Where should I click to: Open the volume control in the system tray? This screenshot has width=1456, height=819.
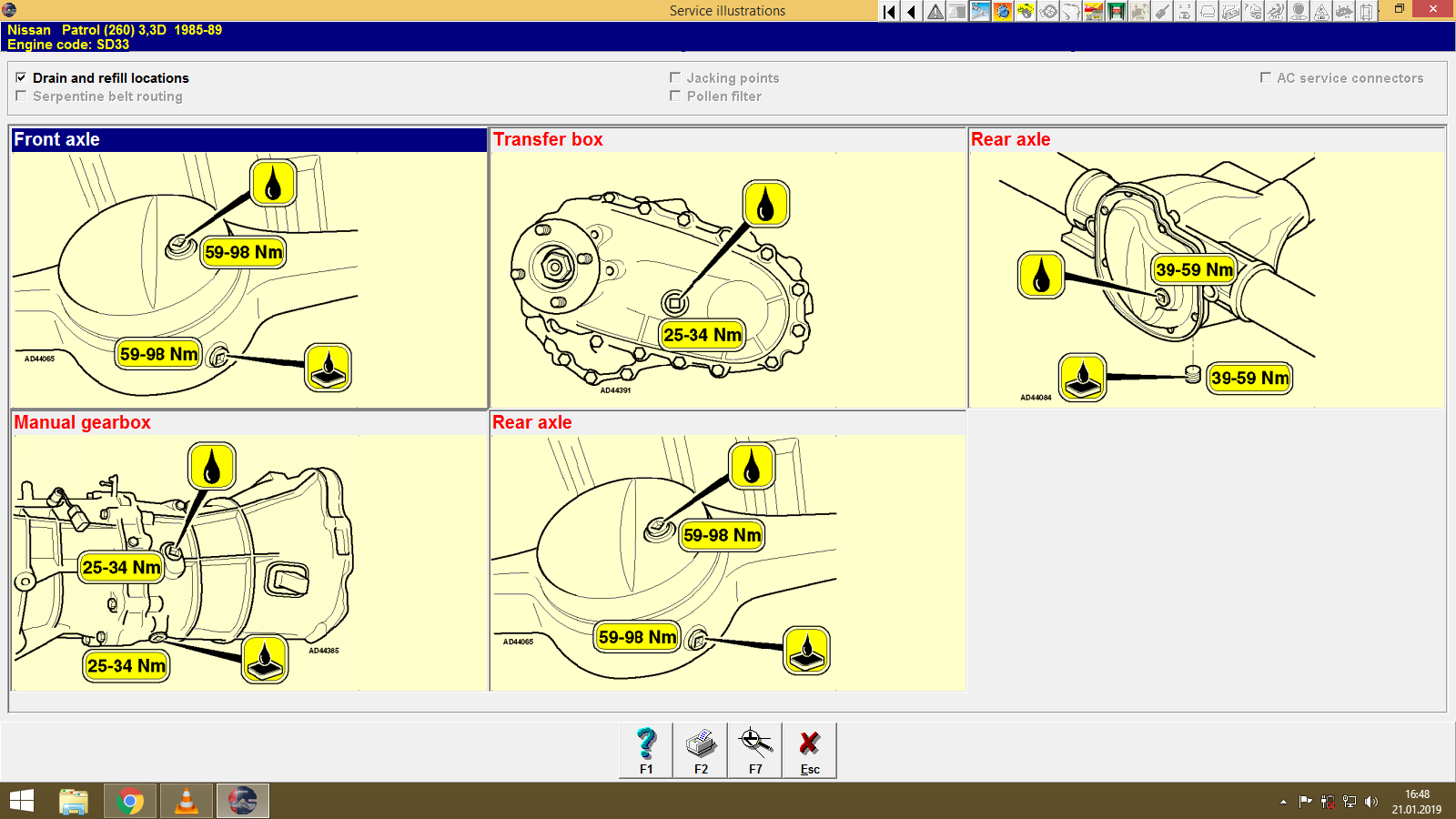(1372, 802)
